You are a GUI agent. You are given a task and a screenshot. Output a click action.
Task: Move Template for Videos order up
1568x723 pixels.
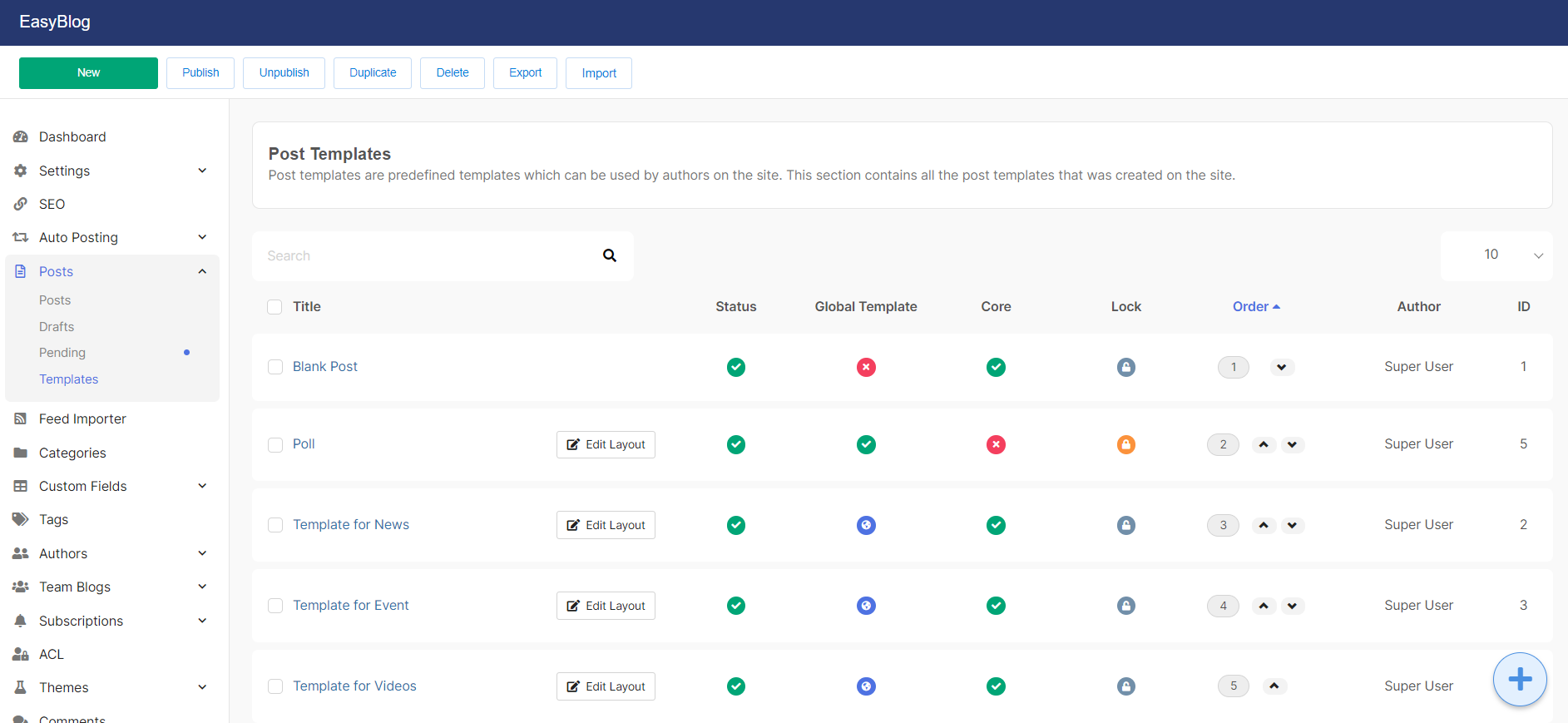coord(1274,686)
